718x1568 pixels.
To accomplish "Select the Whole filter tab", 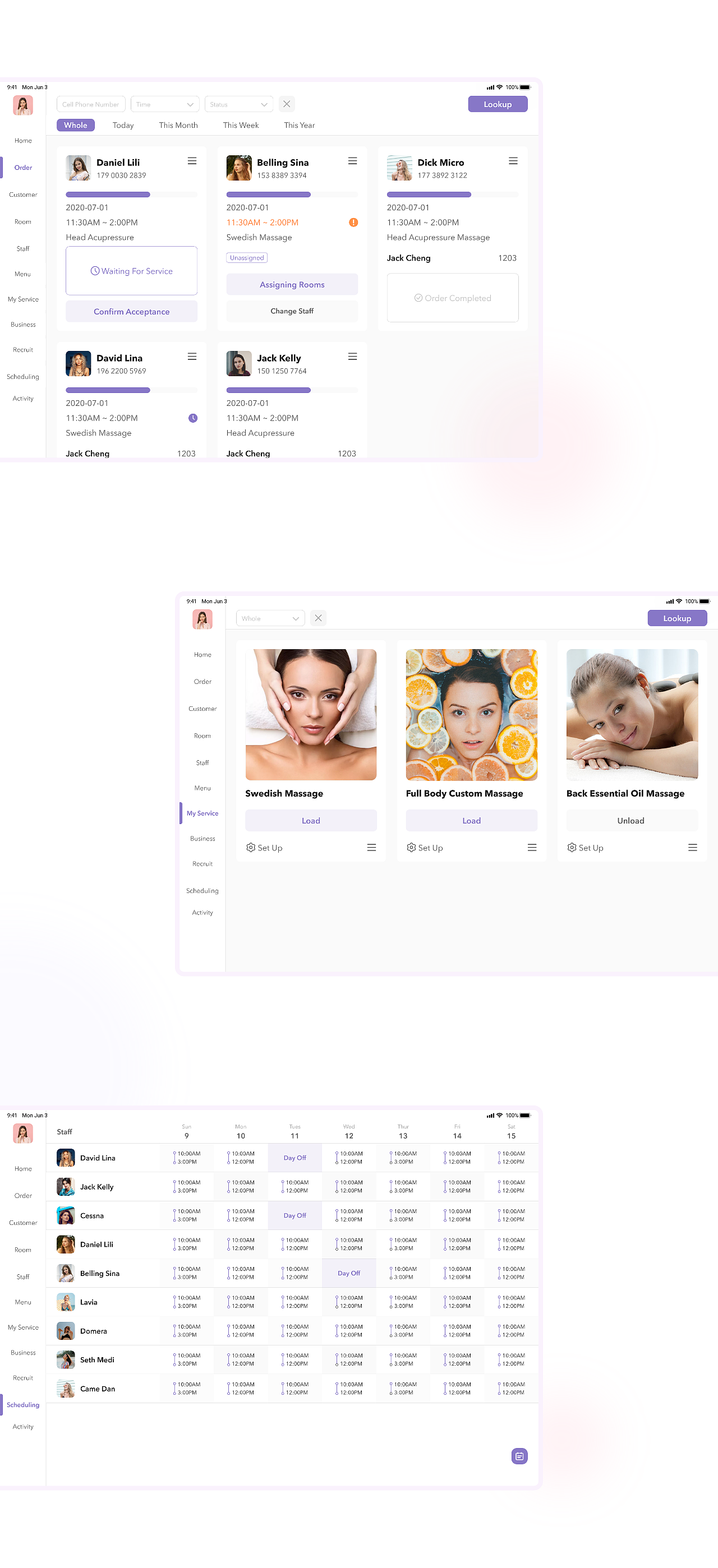I will click(76, 125).
